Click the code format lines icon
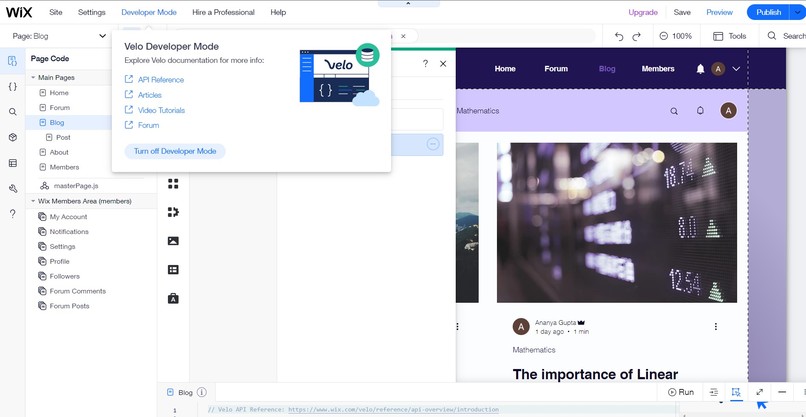The height and width of the screenshot is (417, 806). pyautogui.click(x=713, y=392)
